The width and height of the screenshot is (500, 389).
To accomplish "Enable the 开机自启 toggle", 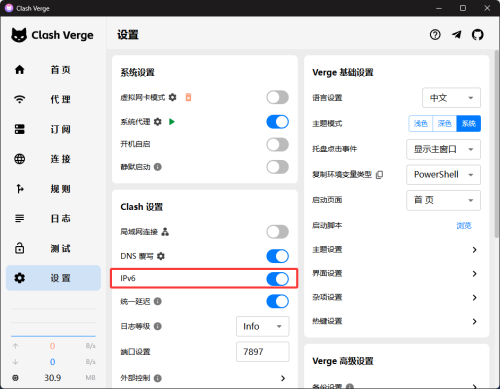I will (x=277, y=144).
